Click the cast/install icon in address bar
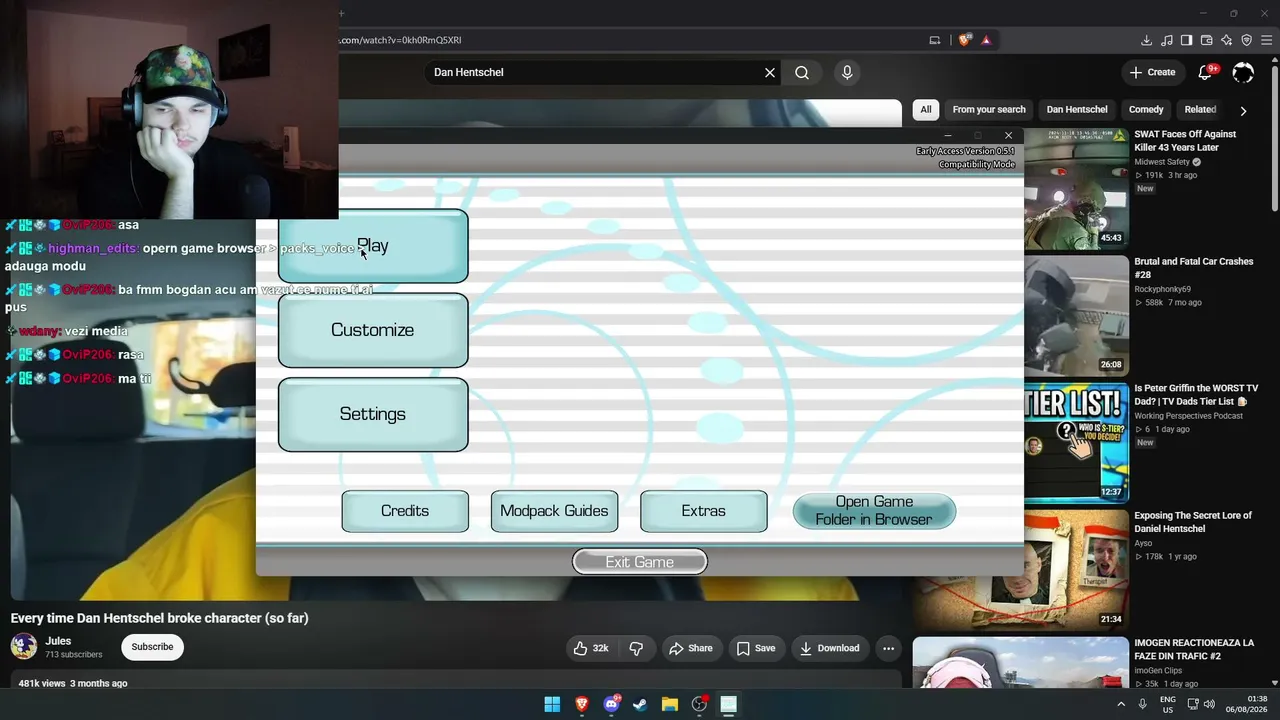The width and height of the screenshot is (1280, 720). 935,40
